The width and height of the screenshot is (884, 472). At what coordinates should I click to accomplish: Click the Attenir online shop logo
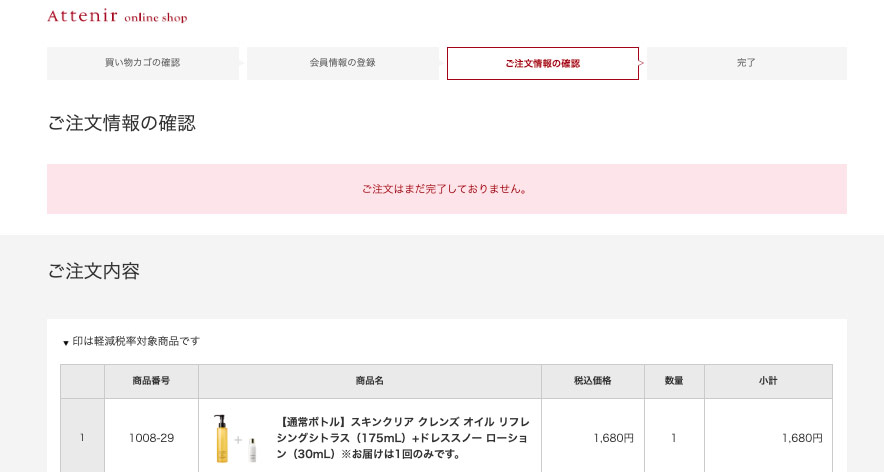(x=117, y=17)
